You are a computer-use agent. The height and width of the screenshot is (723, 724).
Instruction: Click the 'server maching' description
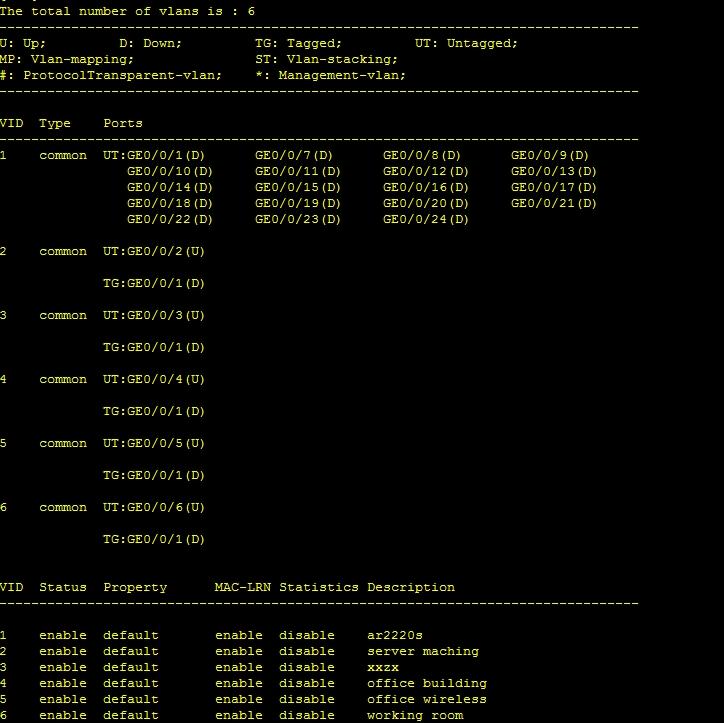tap(423, 651)
